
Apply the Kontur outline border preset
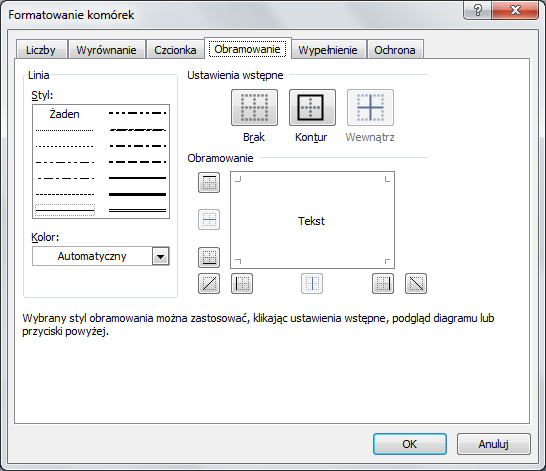(312, 107)
